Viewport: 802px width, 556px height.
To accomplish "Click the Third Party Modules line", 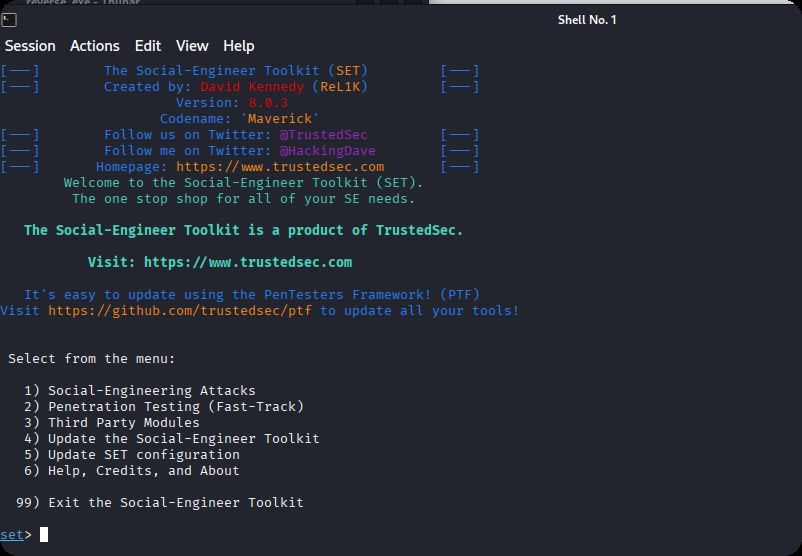I will [x=123, y=423].
